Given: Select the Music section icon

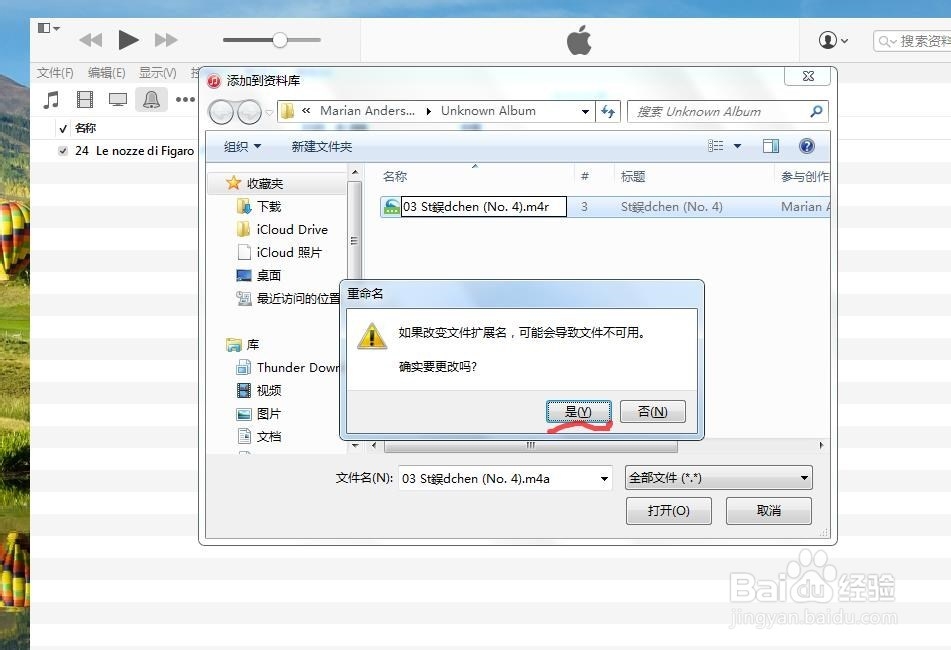Looking at the screenshot, I should [x=52, y=98].
